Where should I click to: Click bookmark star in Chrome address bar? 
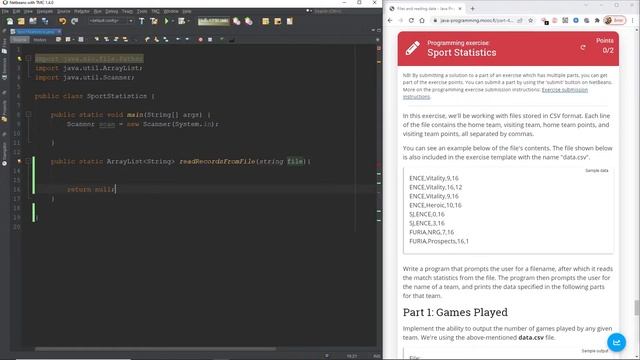(531, 20)
